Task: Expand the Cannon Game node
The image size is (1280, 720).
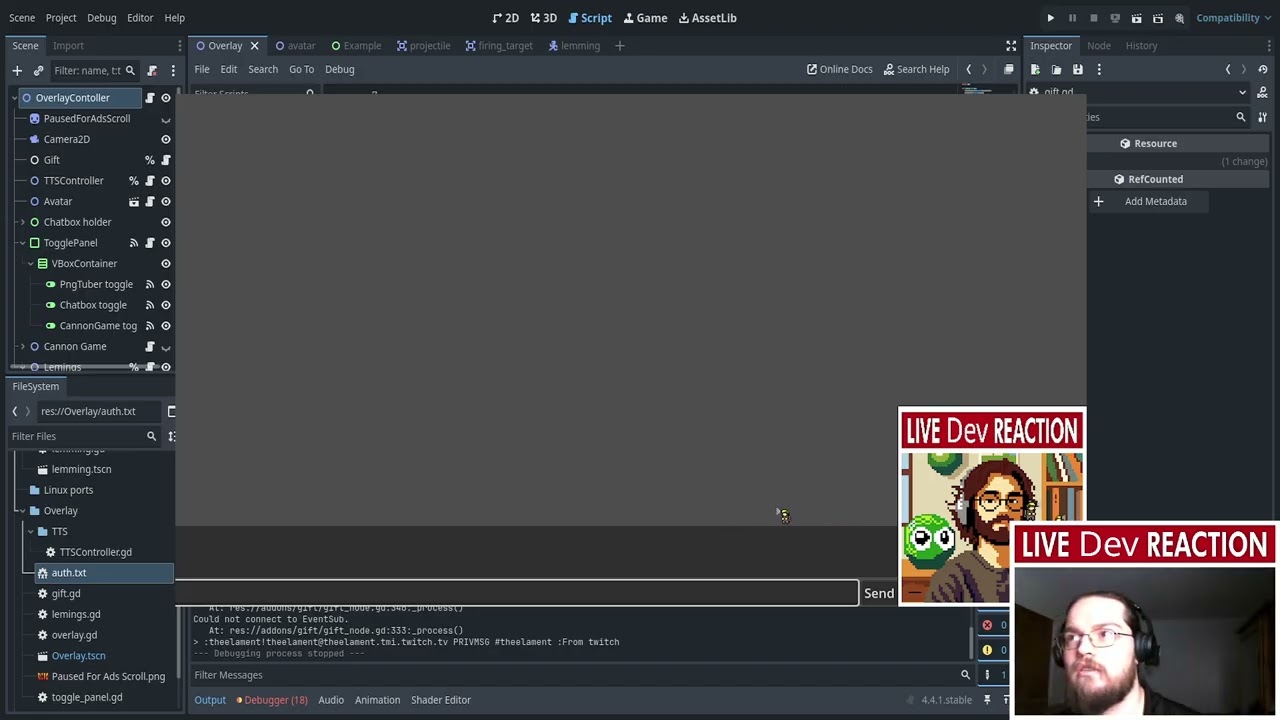Action: (x=22, y=347)
